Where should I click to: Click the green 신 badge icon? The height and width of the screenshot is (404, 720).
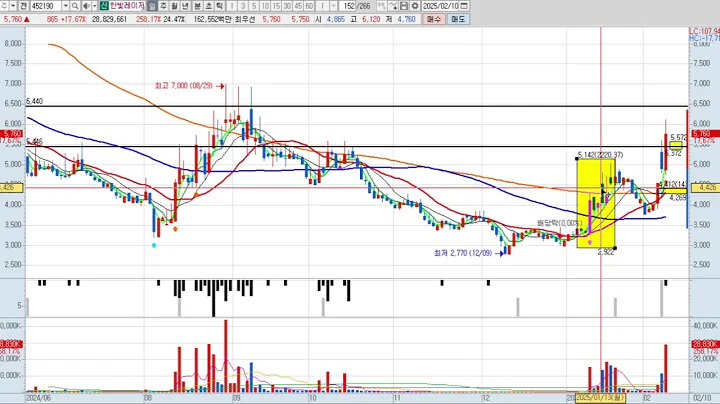tap(104, 6)
